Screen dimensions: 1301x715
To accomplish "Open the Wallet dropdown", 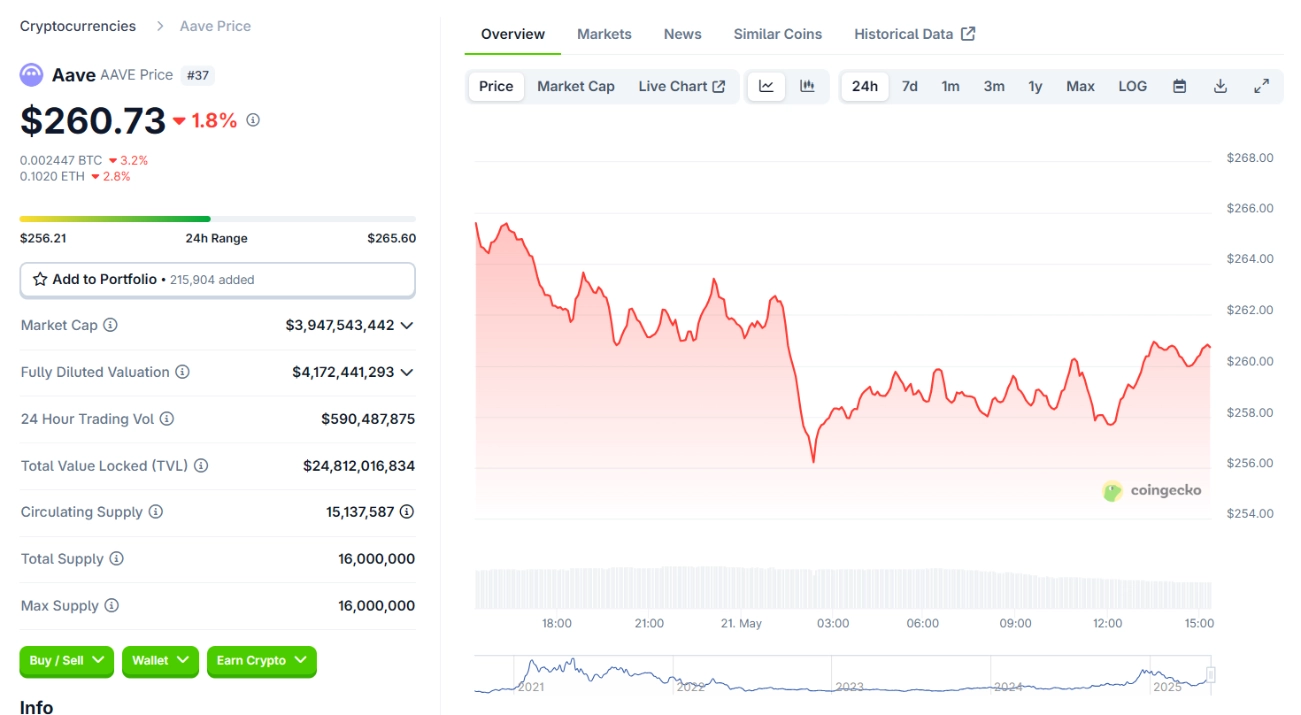I will tap(160, 661).
